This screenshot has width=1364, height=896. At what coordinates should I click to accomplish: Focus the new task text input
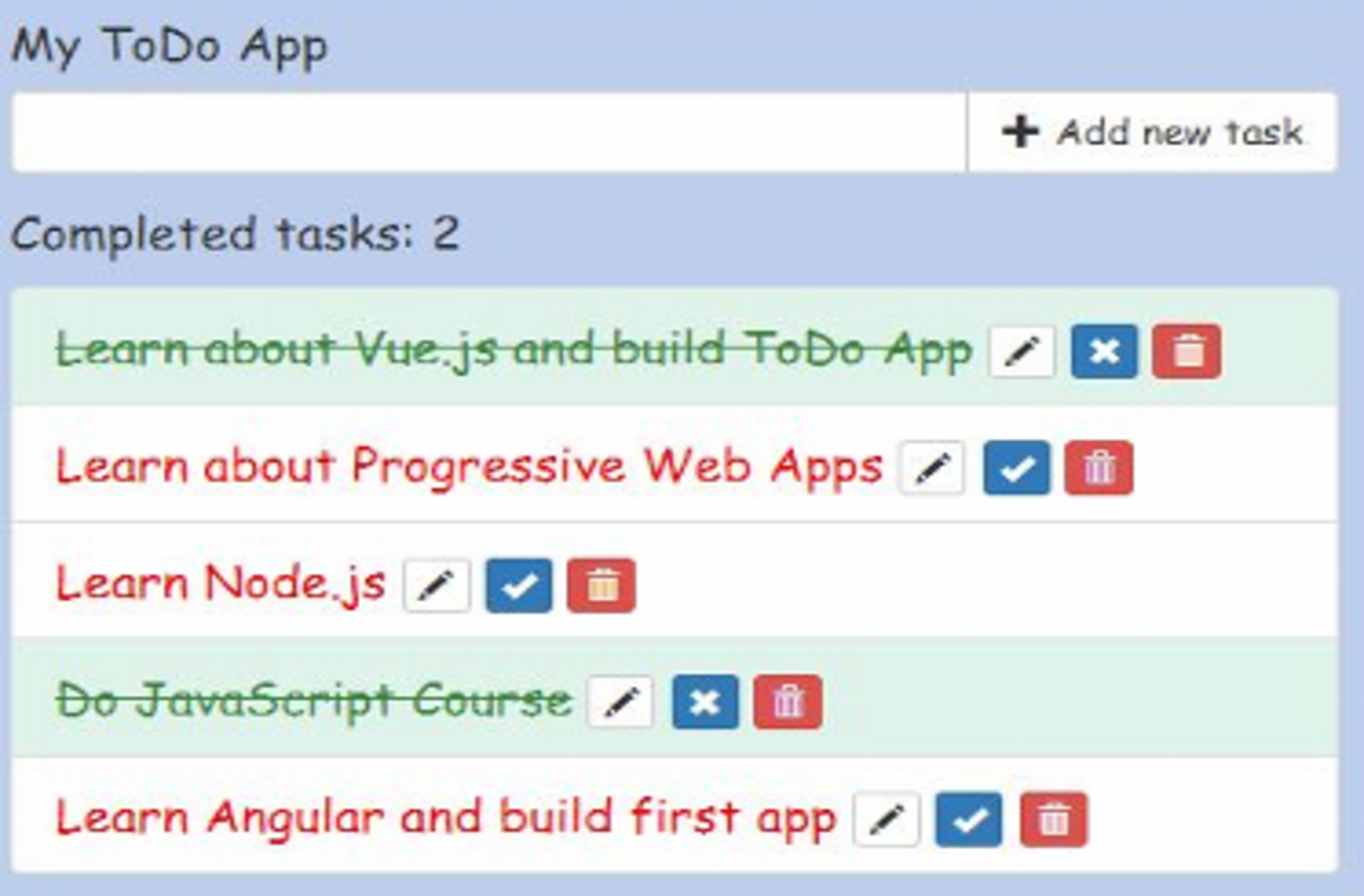[488, 132]
